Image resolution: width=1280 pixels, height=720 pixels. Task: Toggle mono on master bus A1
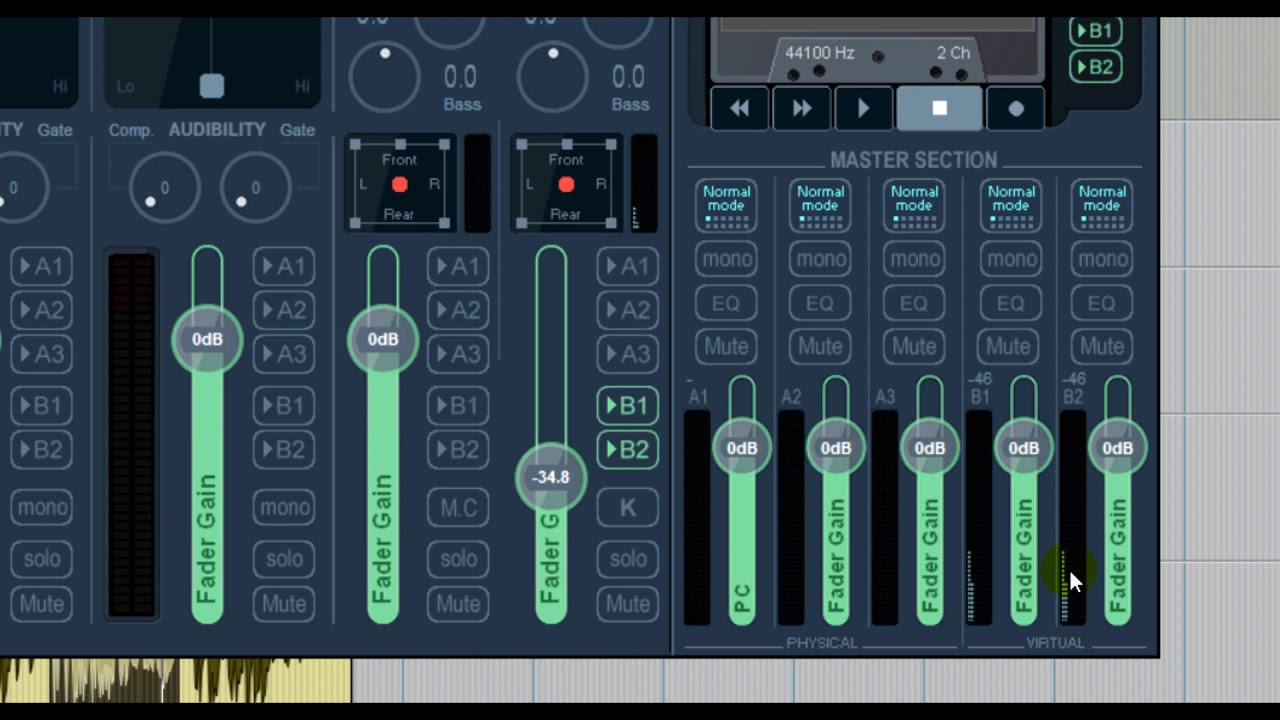[x=726, y=260]
